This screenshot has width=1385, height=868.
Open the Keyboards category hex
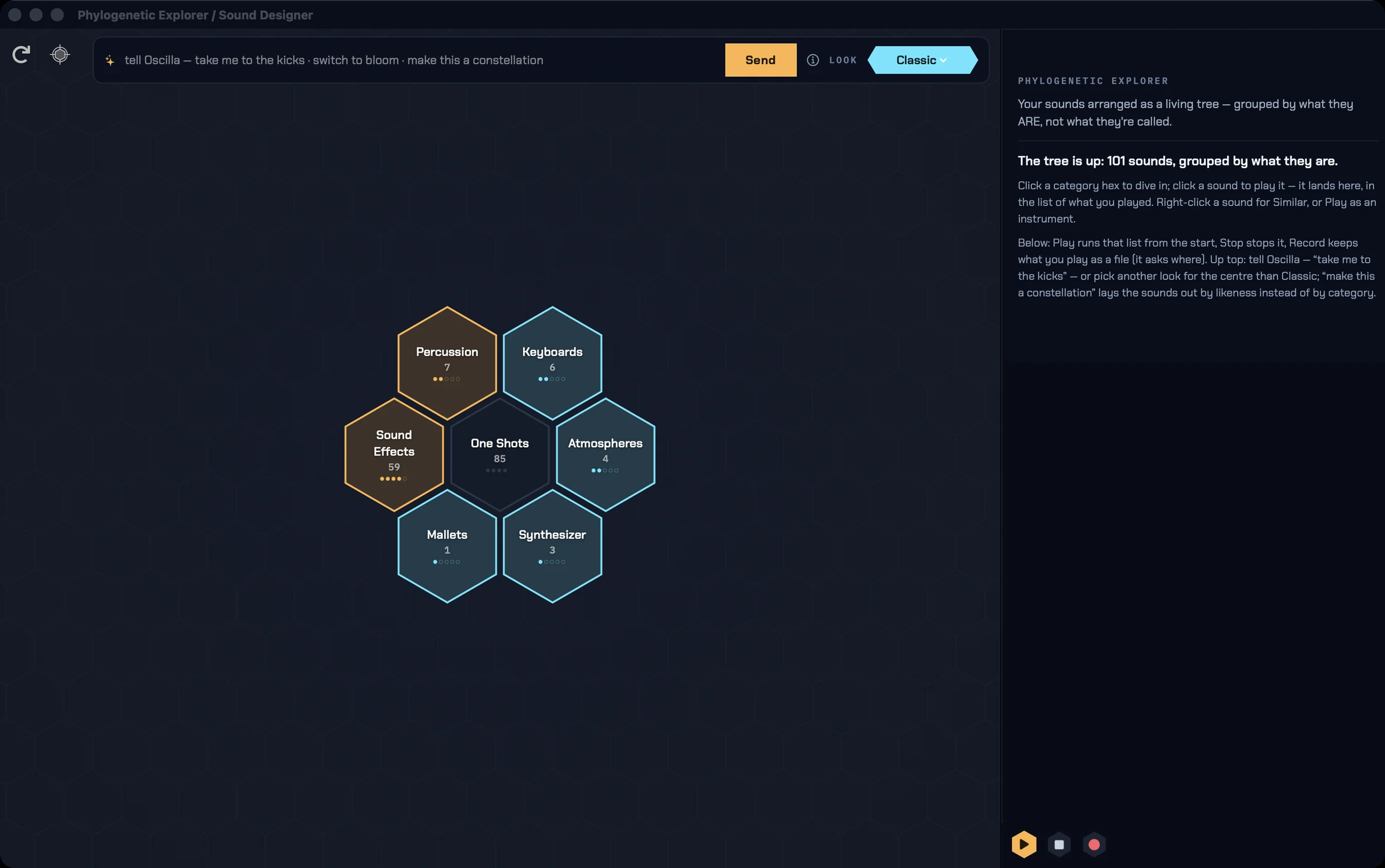(x=552, y=363)
